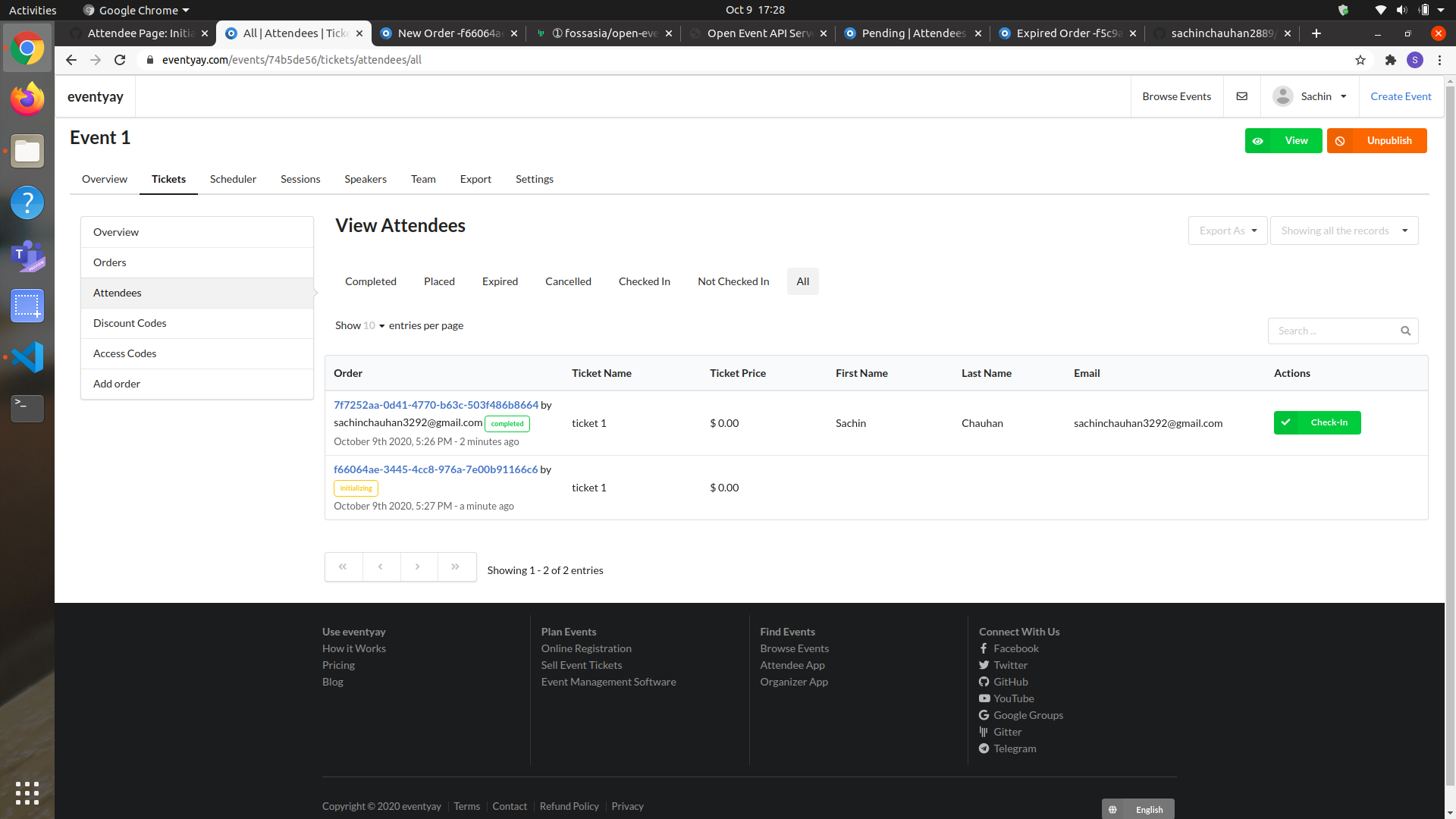The width and height of the screenshot is (1456, 819).
Task: Filter attendees by Not Checked In
Action: tap(733, 281)
